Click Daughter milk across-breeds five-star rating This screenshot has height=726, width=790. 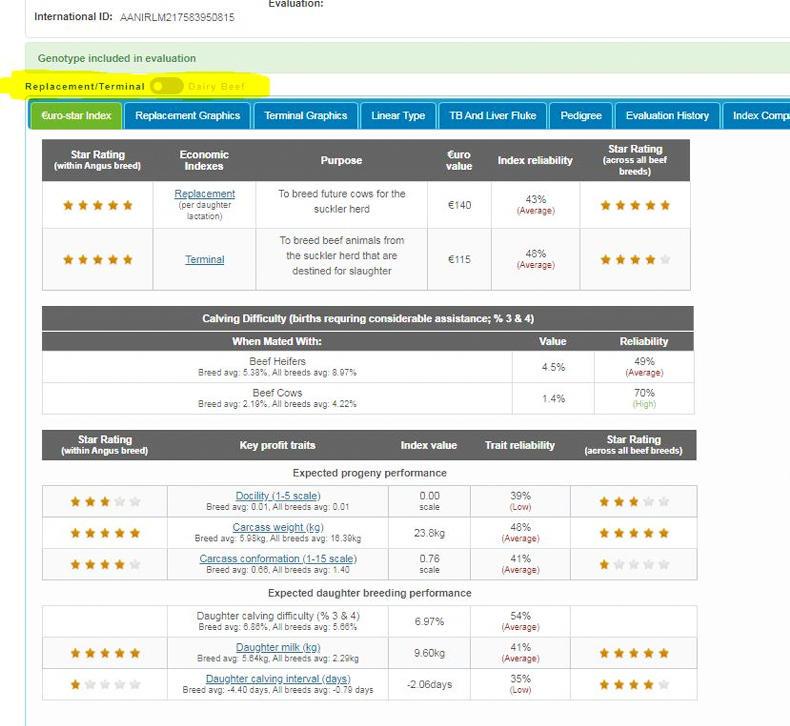pyautogui.click(x=634, y=653)
